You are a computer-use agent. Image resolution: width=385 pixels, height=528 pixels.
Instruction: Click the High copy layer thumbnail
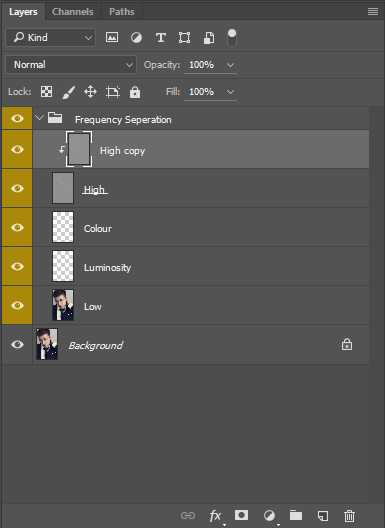tap(79, 149)
